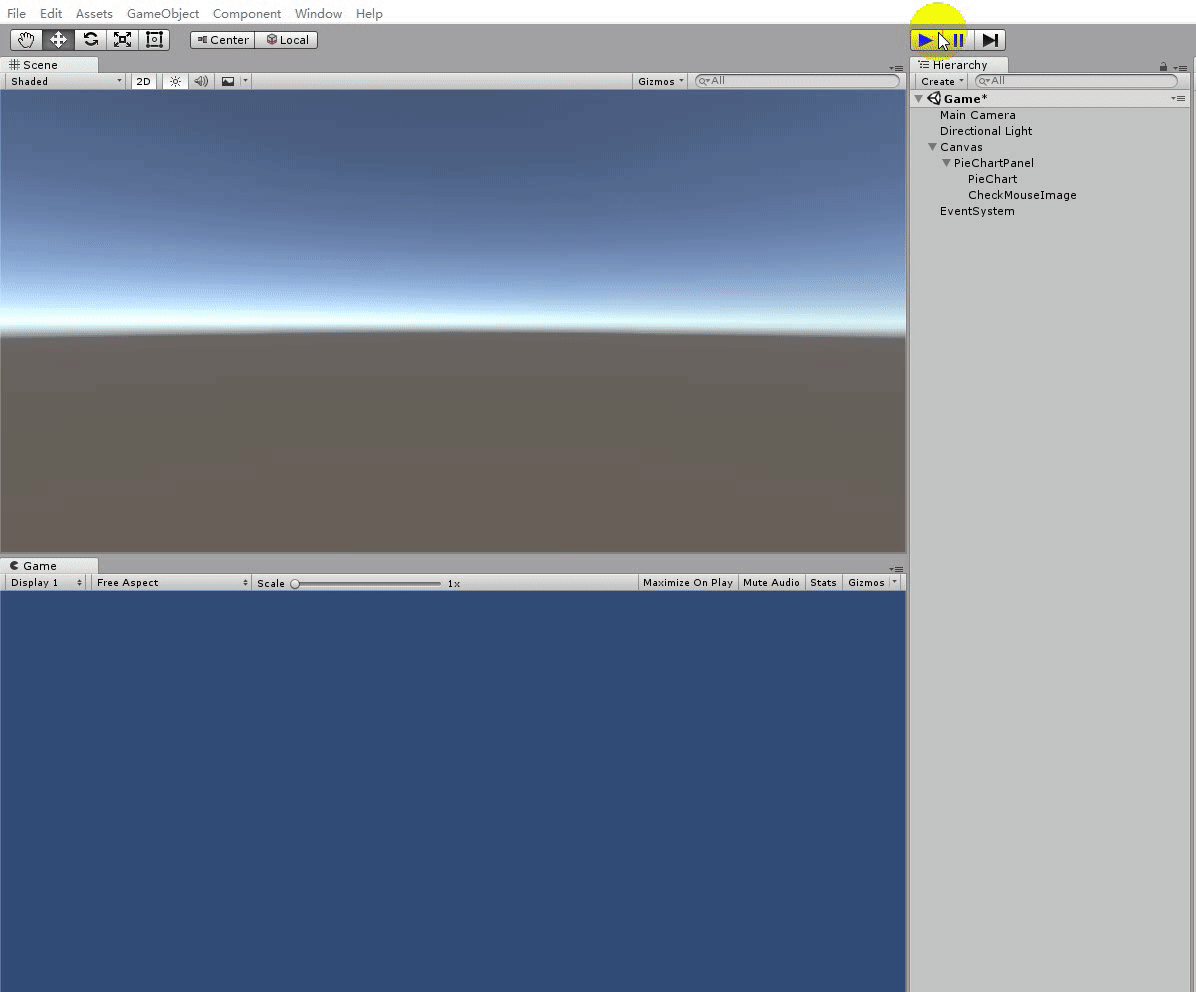The width and height of the screenshot is (1196, 992).
Task: Click the Unity scene icon beside Game*
Action: 934,98
